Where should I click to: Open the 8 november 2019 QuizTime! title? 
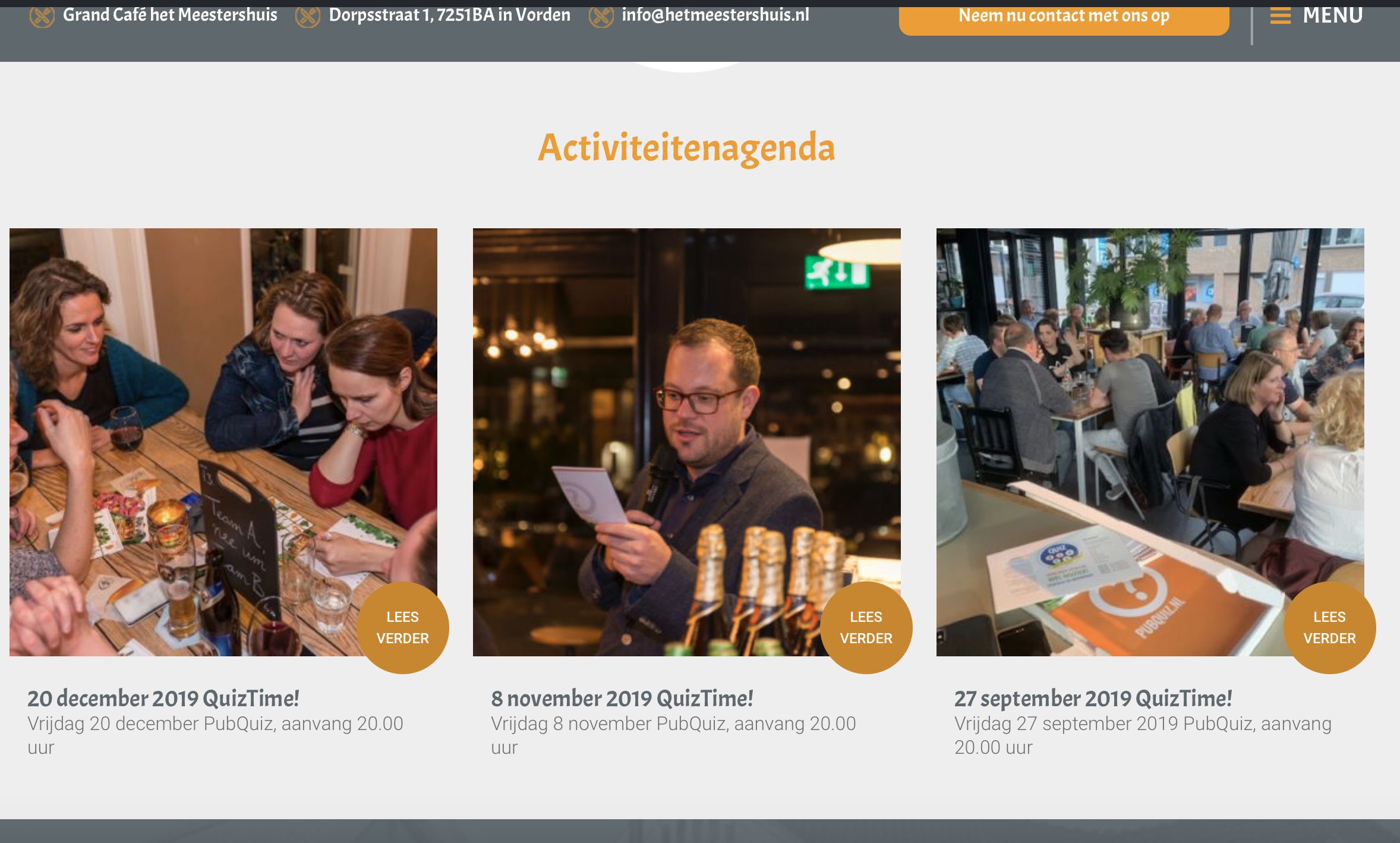point(622,699)
